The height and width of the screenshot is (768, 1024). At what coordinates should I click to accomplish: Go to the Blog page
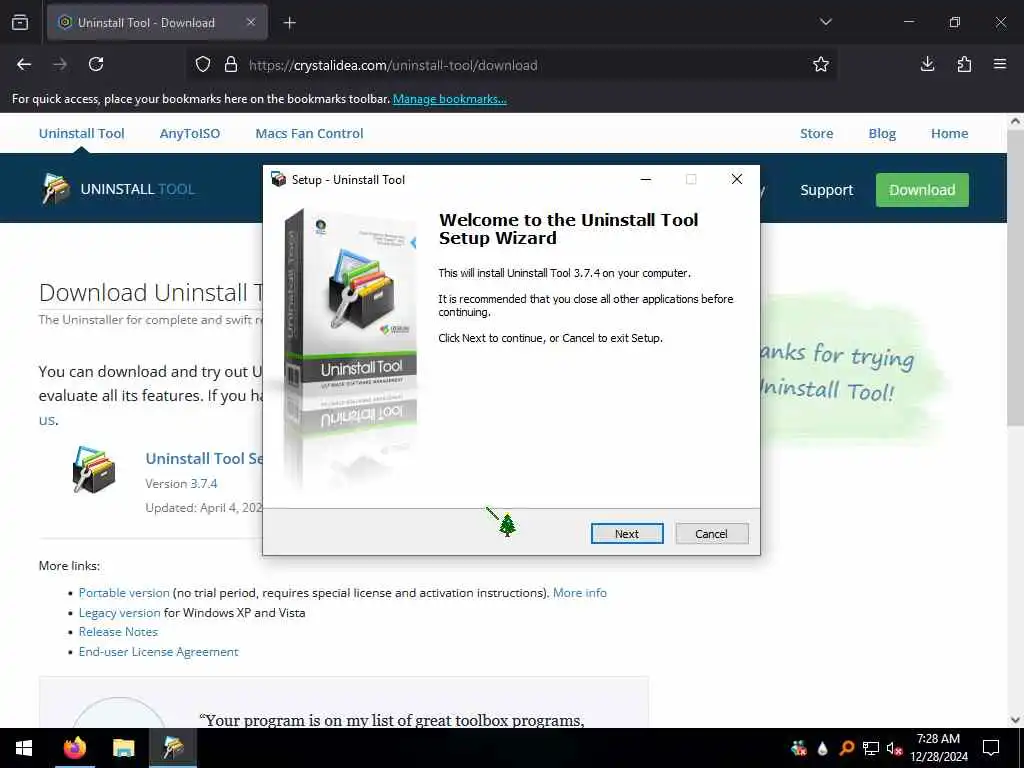pyautogui.click(x=882, y=133)
